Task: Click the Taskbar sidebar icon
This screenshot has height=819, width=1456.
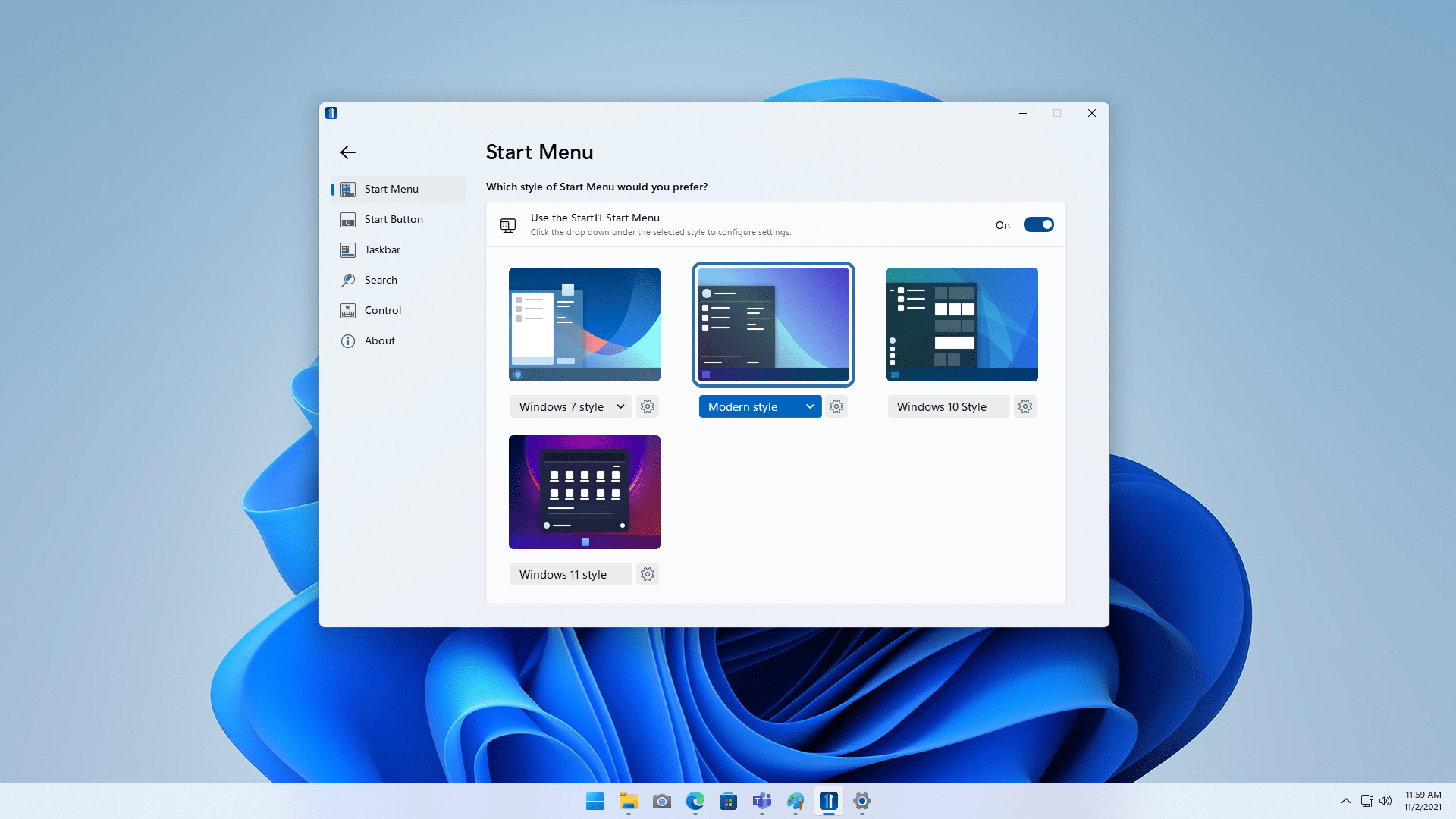Action: (347, 249)
